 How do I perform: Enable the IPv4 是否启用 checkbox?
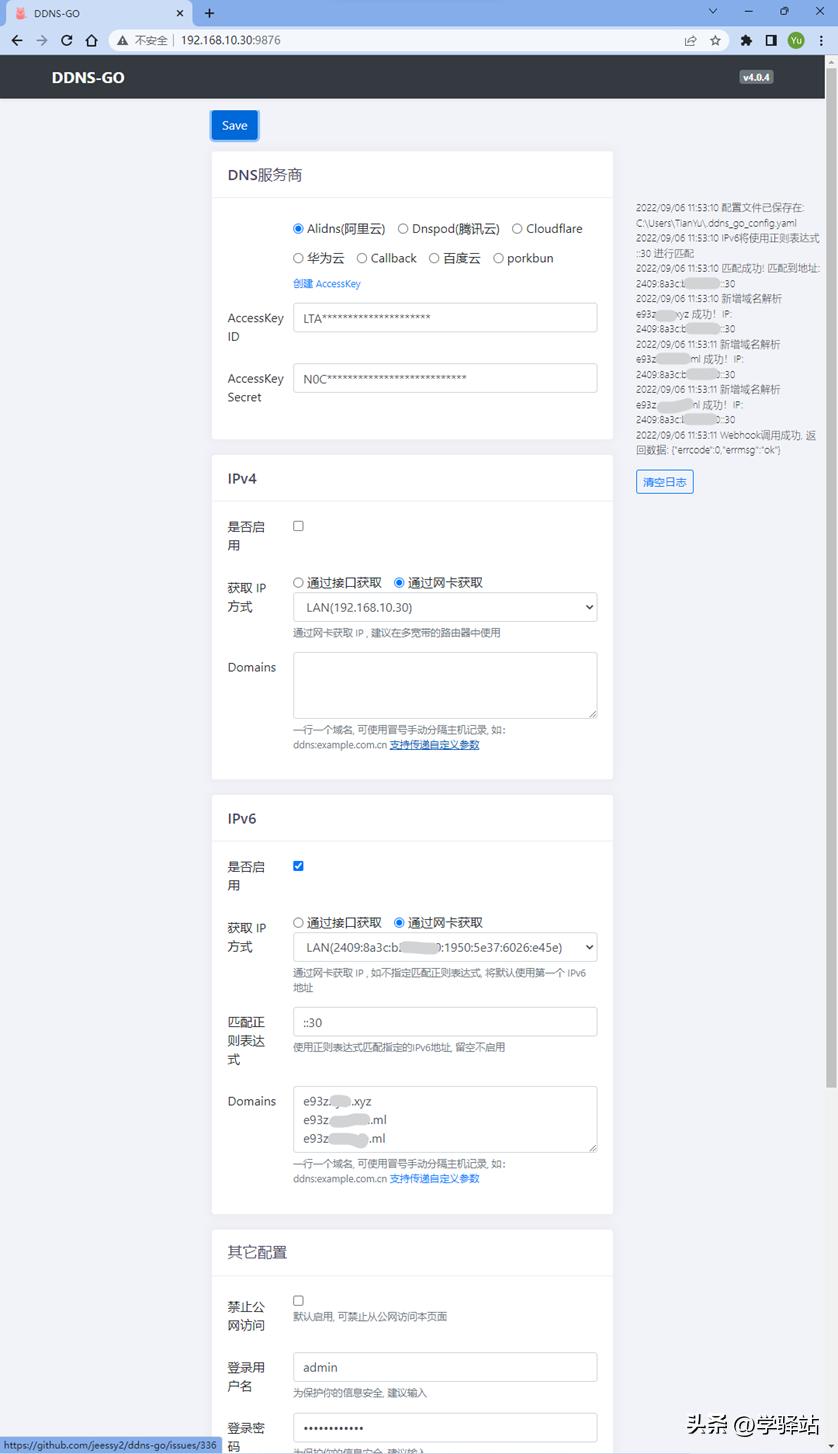point(297,525)
